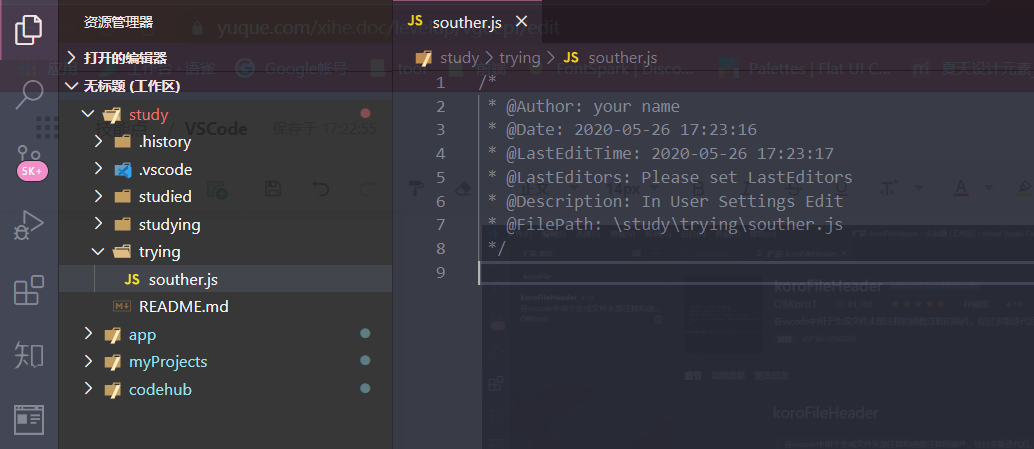Click the study folder icon in breadcrumb
This screenshot has height=449, width=1034.
[424, 57]
